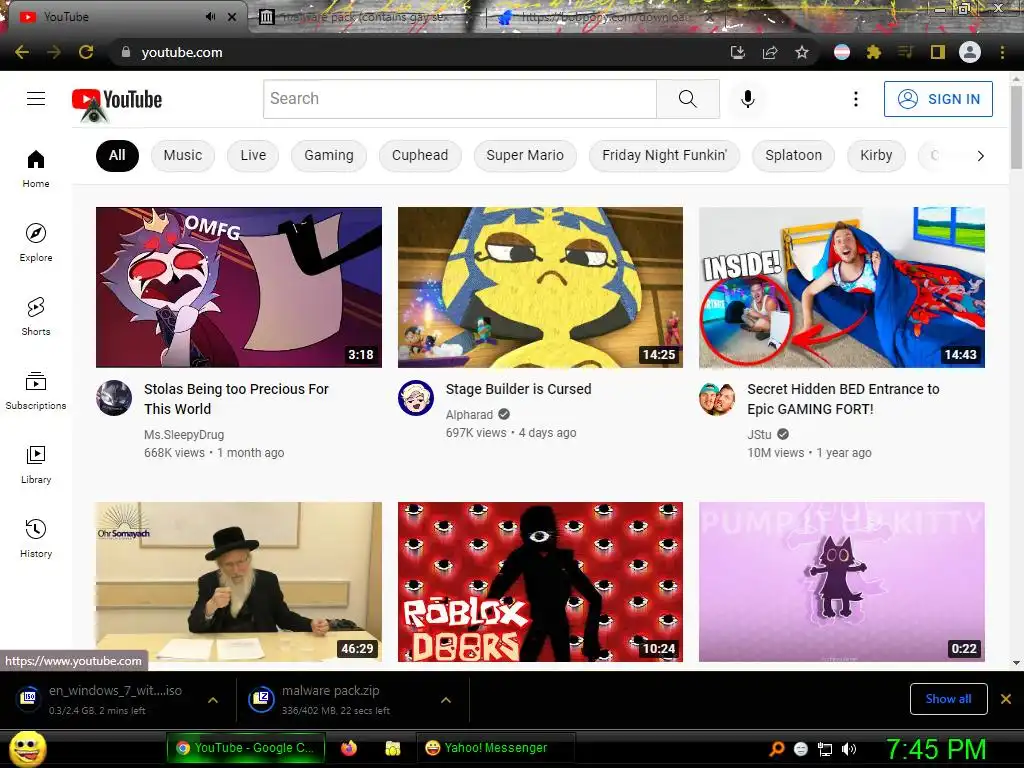
Task: Click the smiley Start button
Action: click(27, 749)
